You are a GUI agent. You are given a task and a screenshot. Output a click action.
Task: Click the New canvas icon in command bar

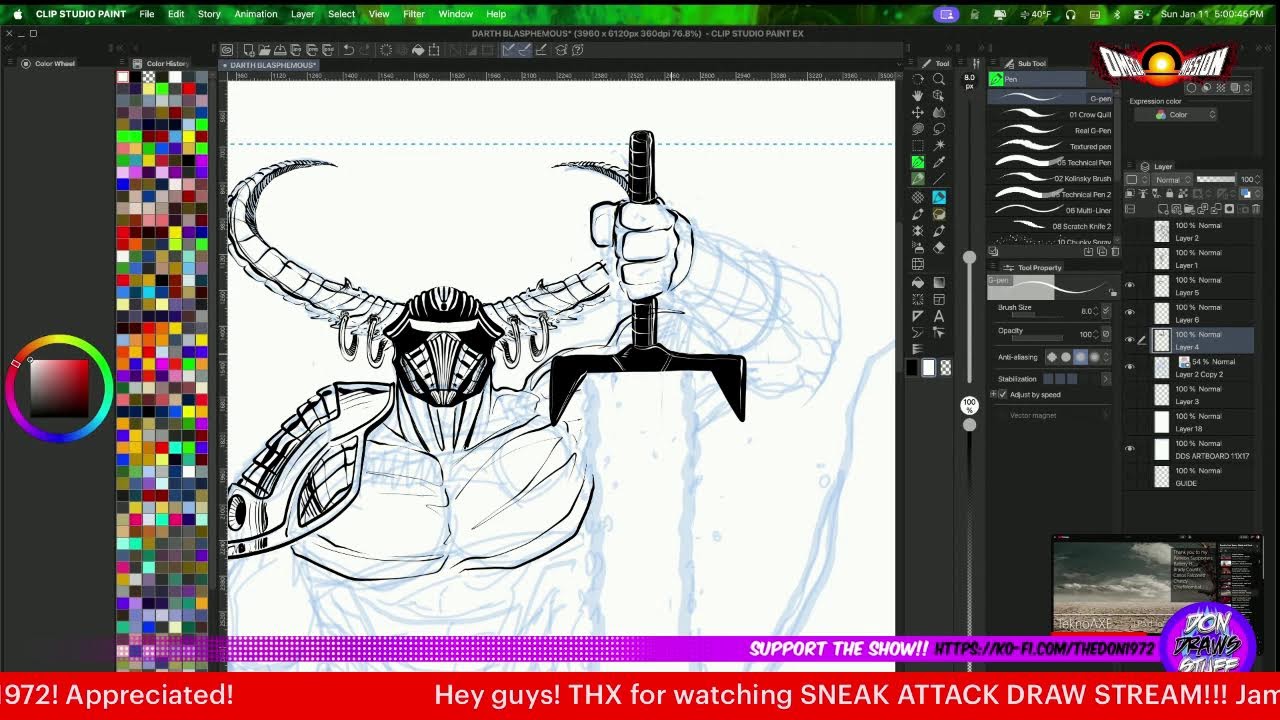249,50
